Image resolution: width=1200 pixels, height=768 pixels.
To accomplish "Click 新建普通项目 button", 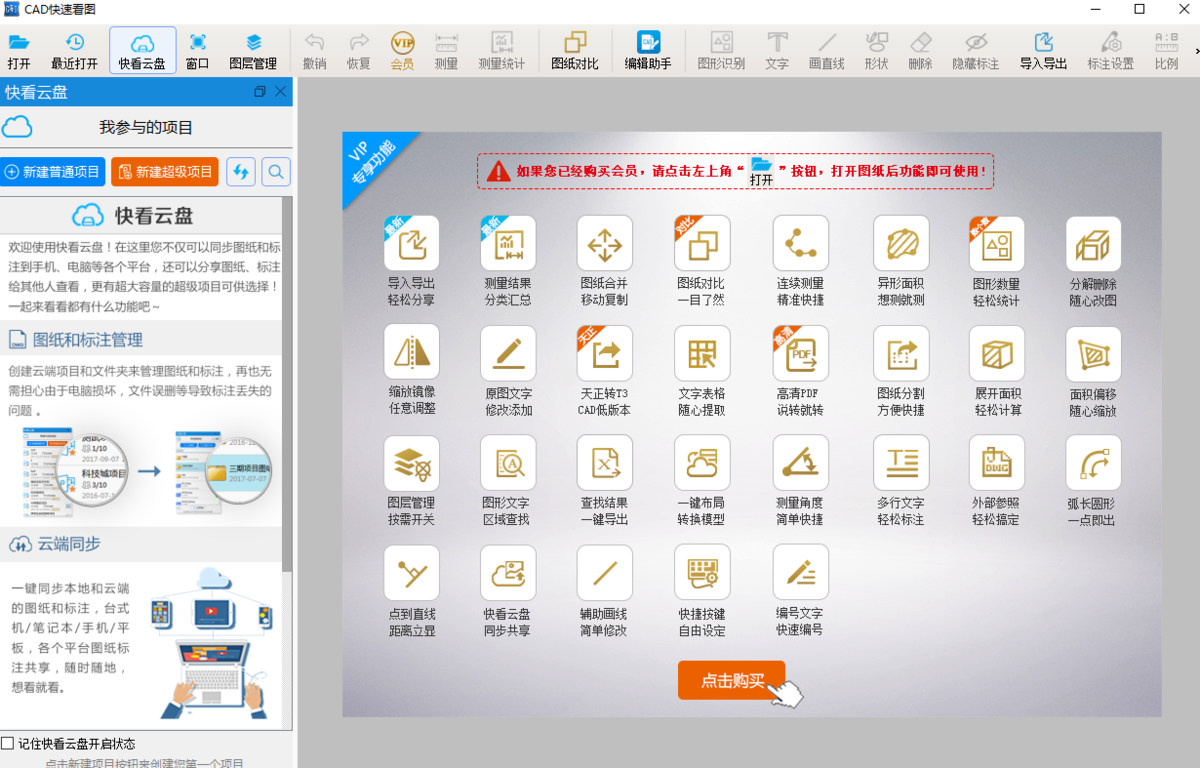I will click(x=53, y=172).
